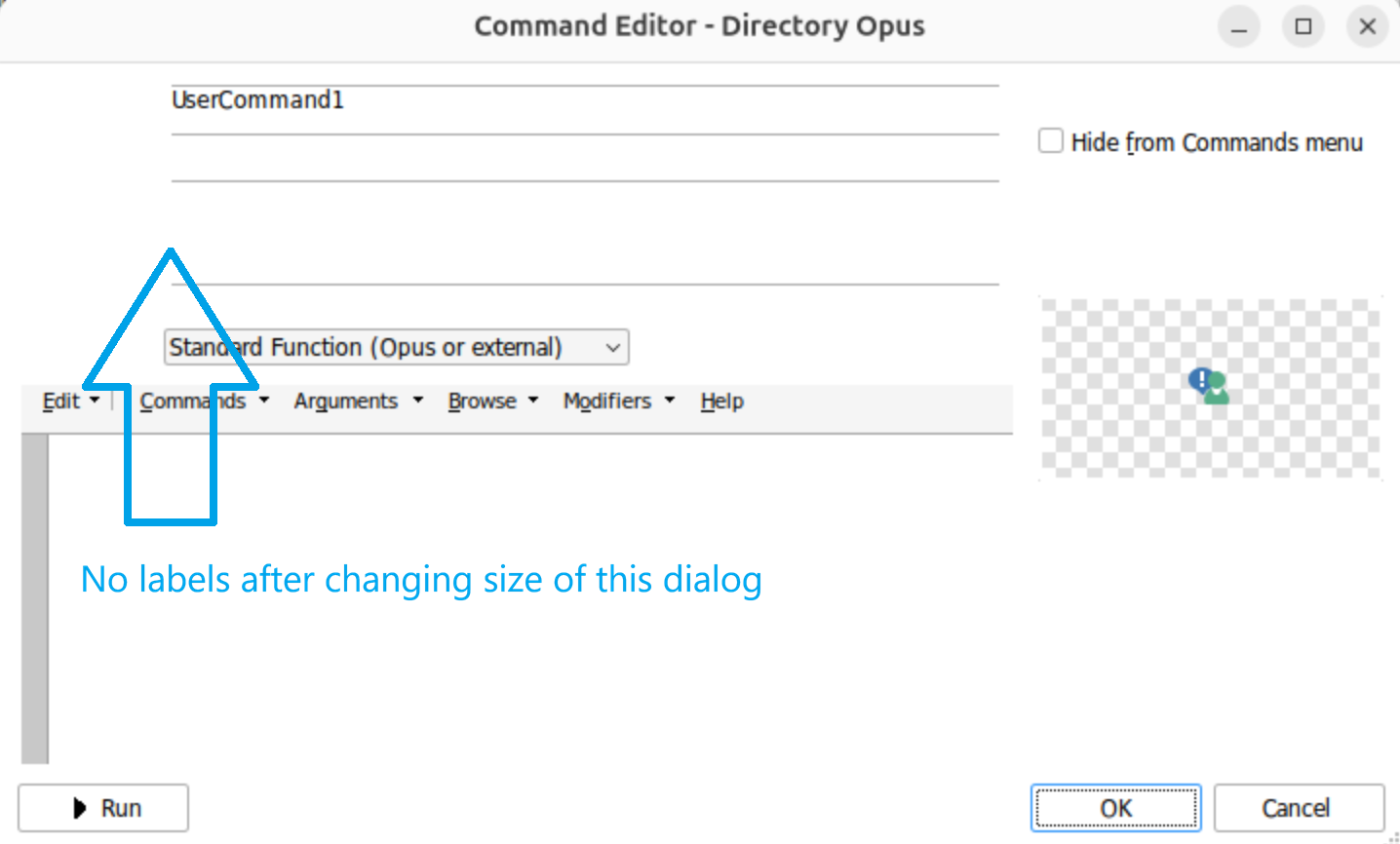Click the gray editor line margin
Viewport: 1400px width, 844px height.
[x=35, y=598]
